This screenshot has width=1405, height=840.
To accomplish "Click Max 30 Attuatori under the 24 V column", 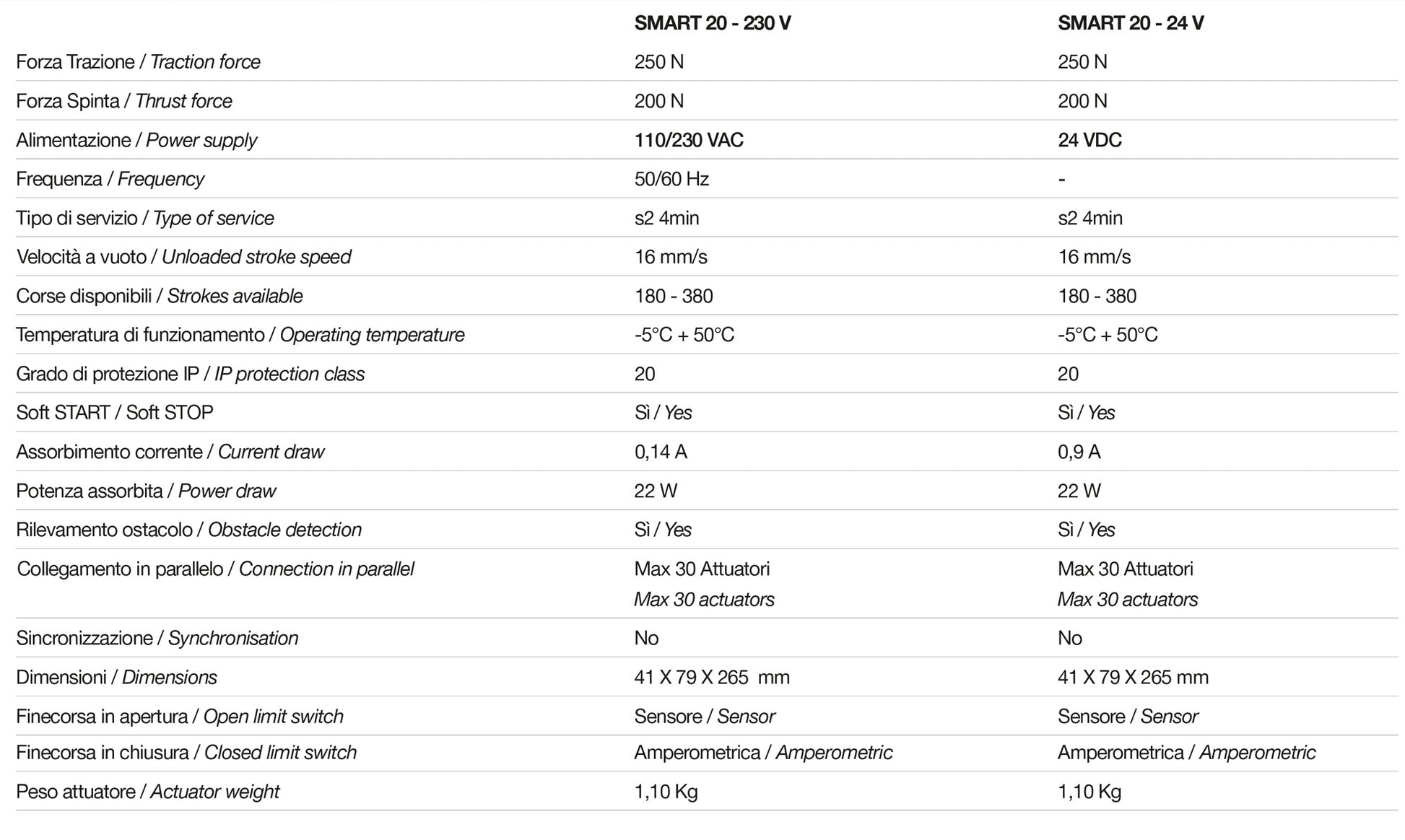I will click(1125, 569).
